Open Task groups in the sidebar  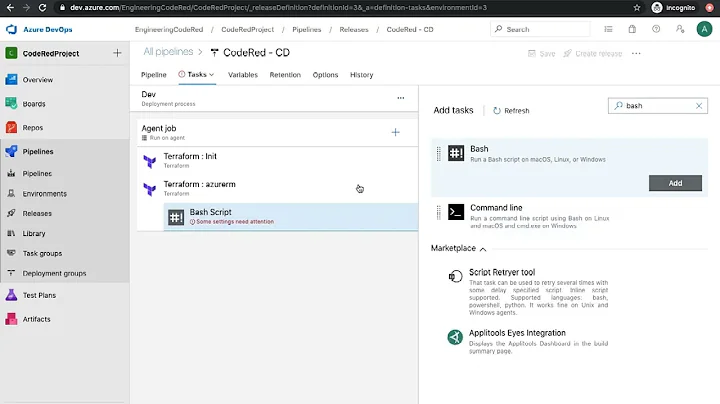42,253
